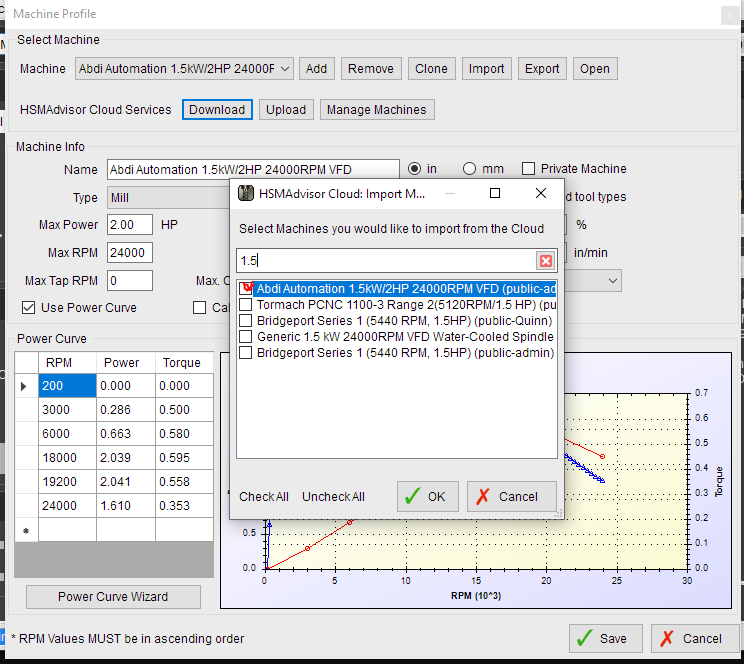The image size is (744, 664).
Task: Click the machine Name text field
Action: click(253, 169)
